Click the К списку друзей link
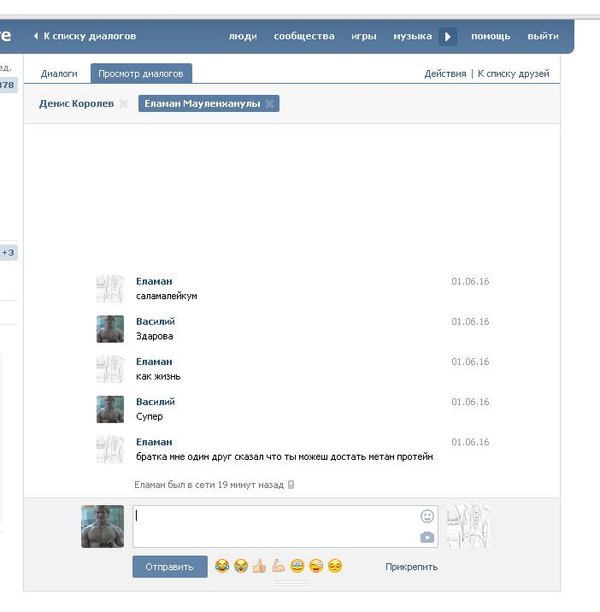Screen dimensions: 600x612 513,74
